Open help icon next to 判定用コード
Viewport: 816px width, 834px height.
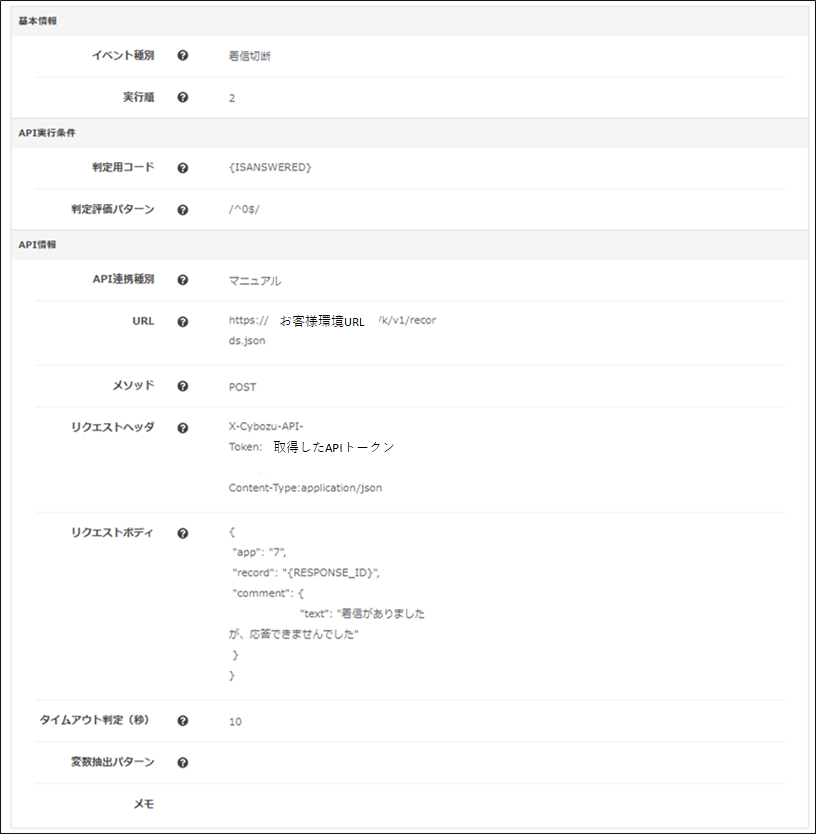click(x=182, y=168)
